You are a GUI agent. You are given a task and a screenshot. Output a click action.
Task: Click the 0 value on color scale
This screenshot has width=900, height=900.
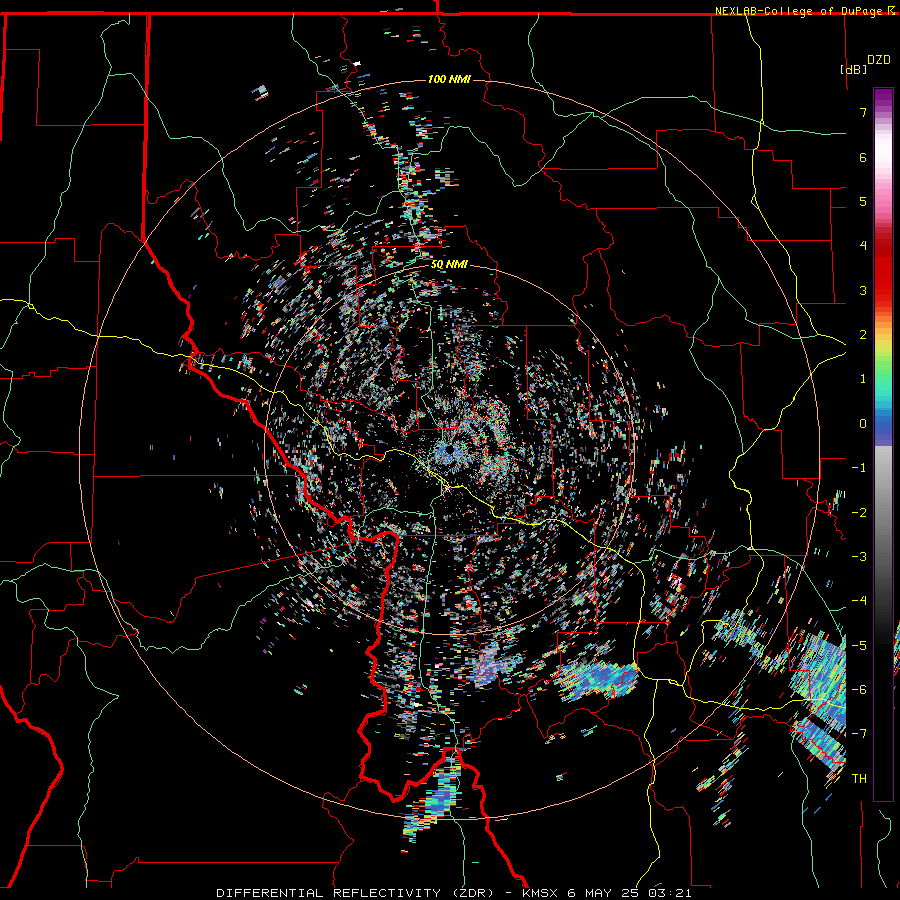coord(863,424)
